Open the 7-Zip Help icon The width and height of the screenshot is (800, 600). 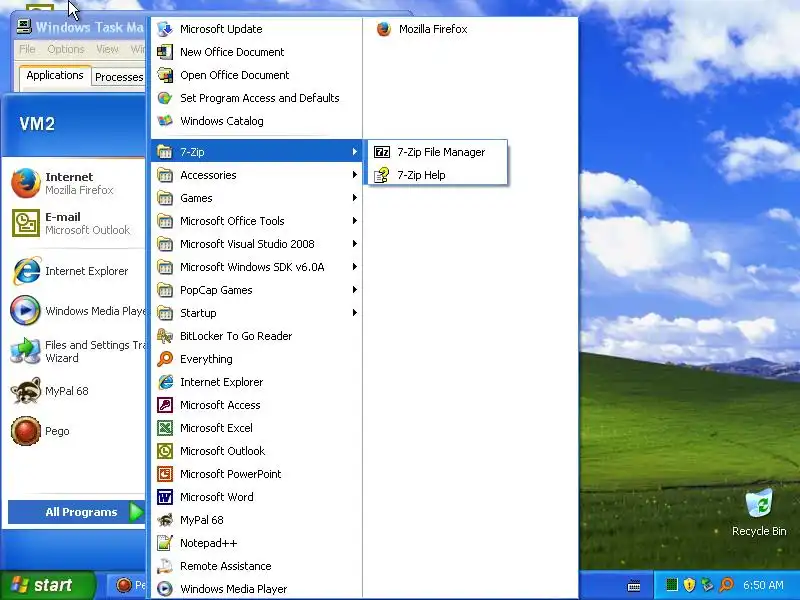click(382, 175)
